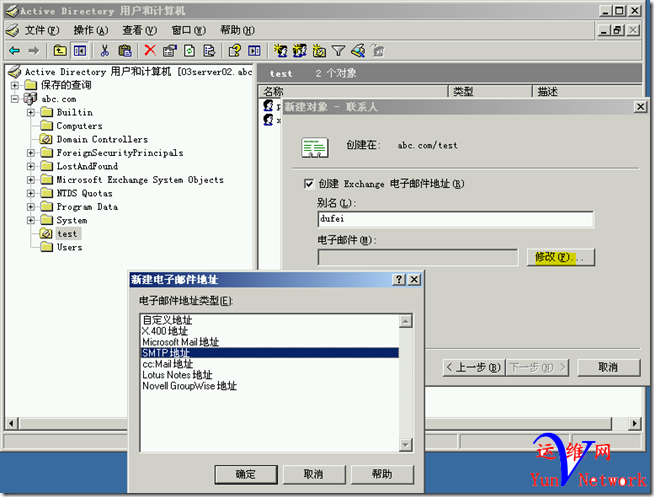This screenshot has height=497, width=654.
Task: Click the create new organizational unit icon
Action: pos(319,51)
